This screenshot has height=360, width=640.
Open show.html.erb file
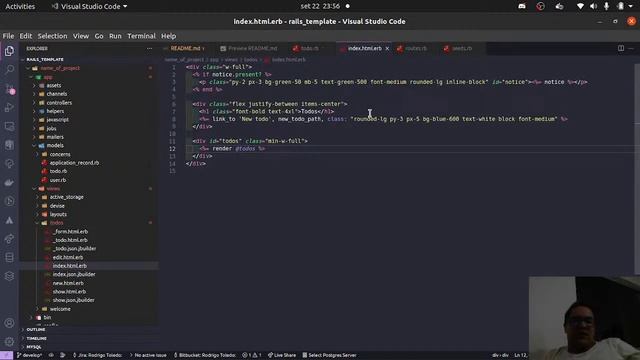[69, 291]
